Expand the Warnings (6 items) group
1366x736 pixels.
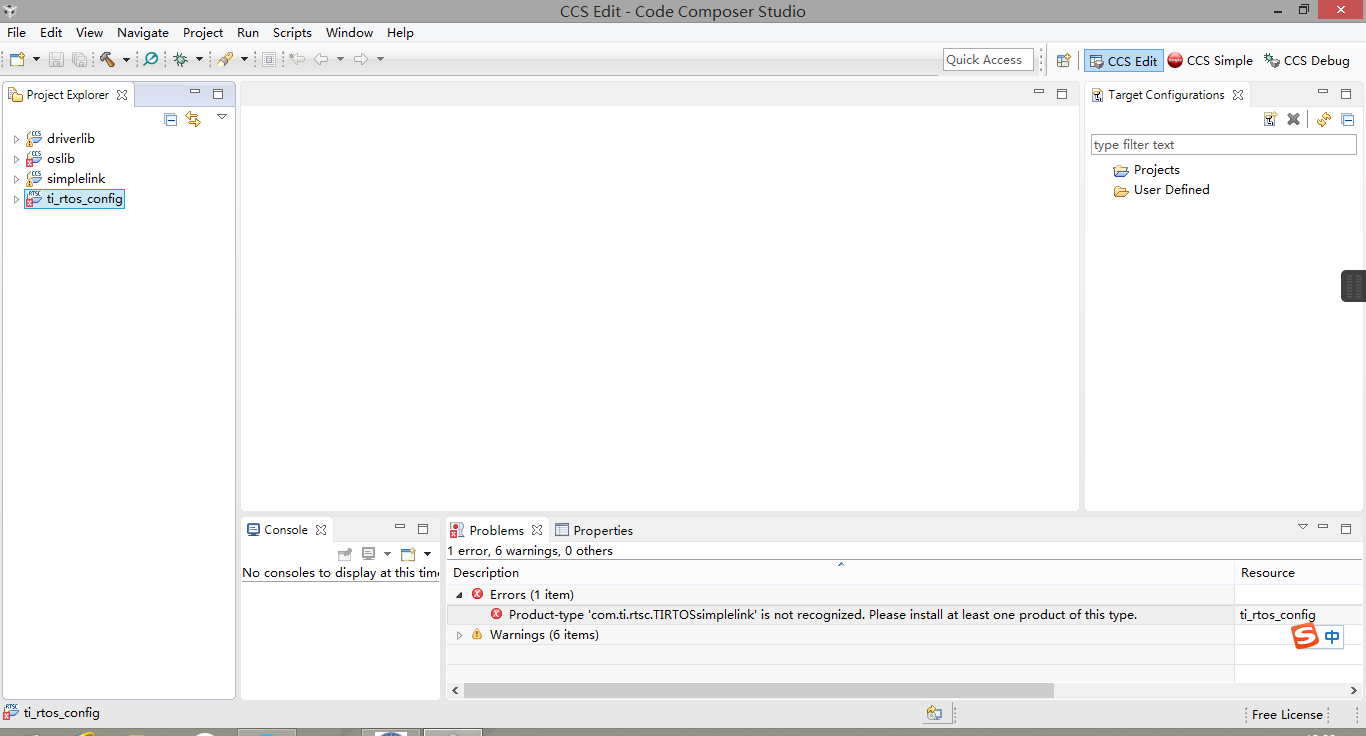point(459,635)
